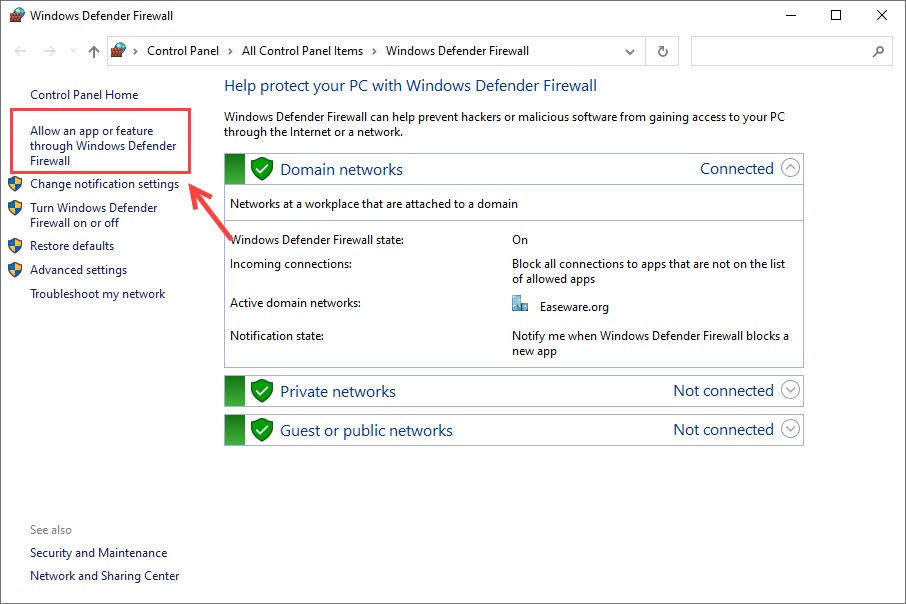Click the green shield next to Private networks
The width and height of the screenshot is (906, 604).
click(x=262, y=391)
